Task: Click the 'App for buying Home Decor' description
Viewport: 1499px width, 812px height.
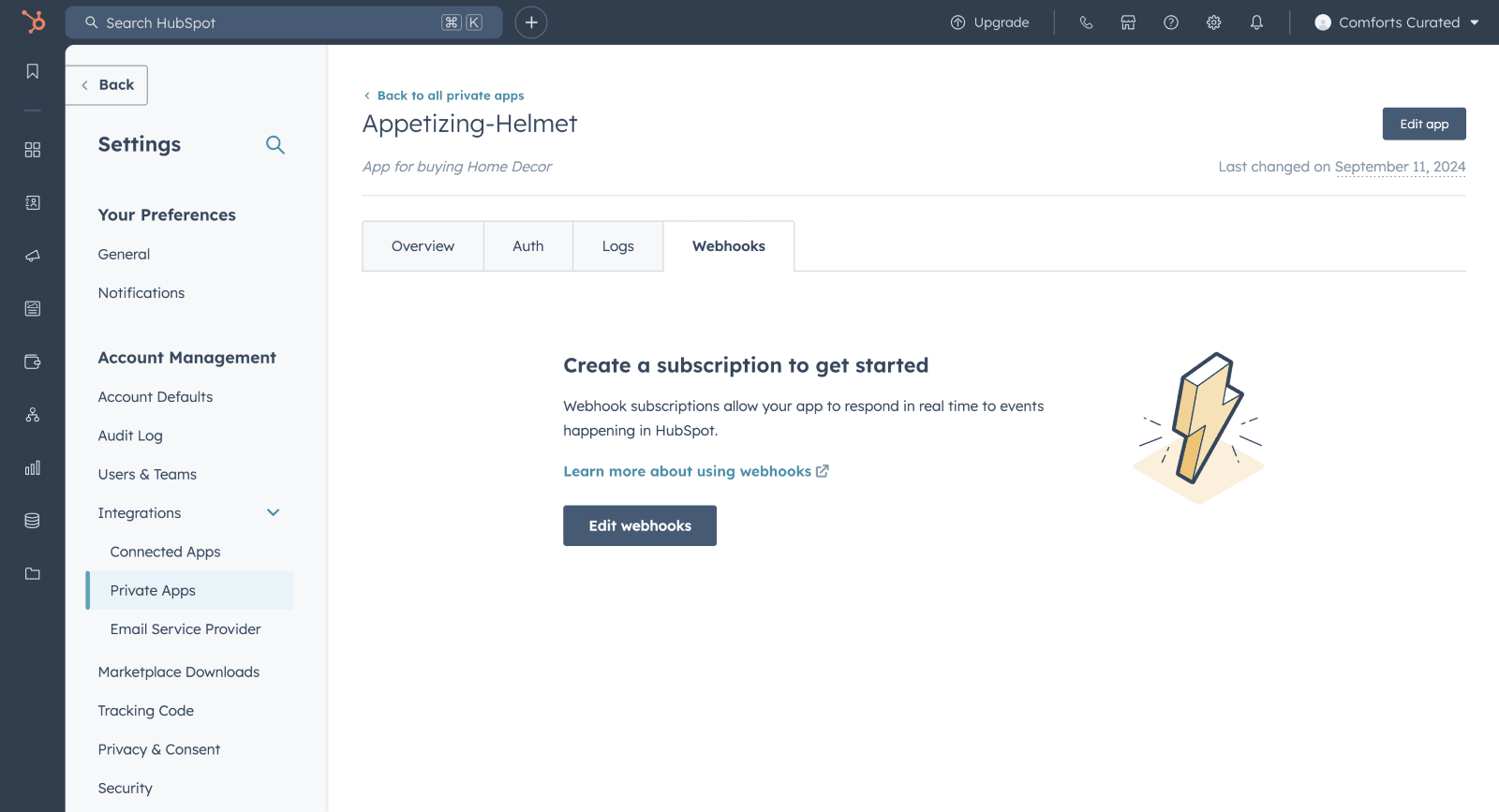Action: [x=457, y=167]
